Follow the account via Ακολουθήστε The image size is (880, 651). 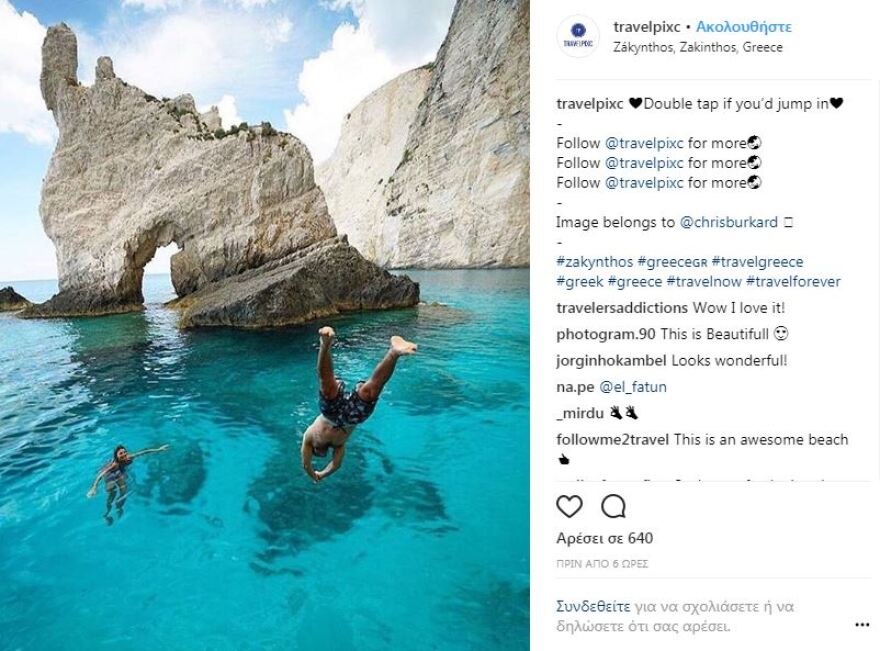[x=744, y=27]
